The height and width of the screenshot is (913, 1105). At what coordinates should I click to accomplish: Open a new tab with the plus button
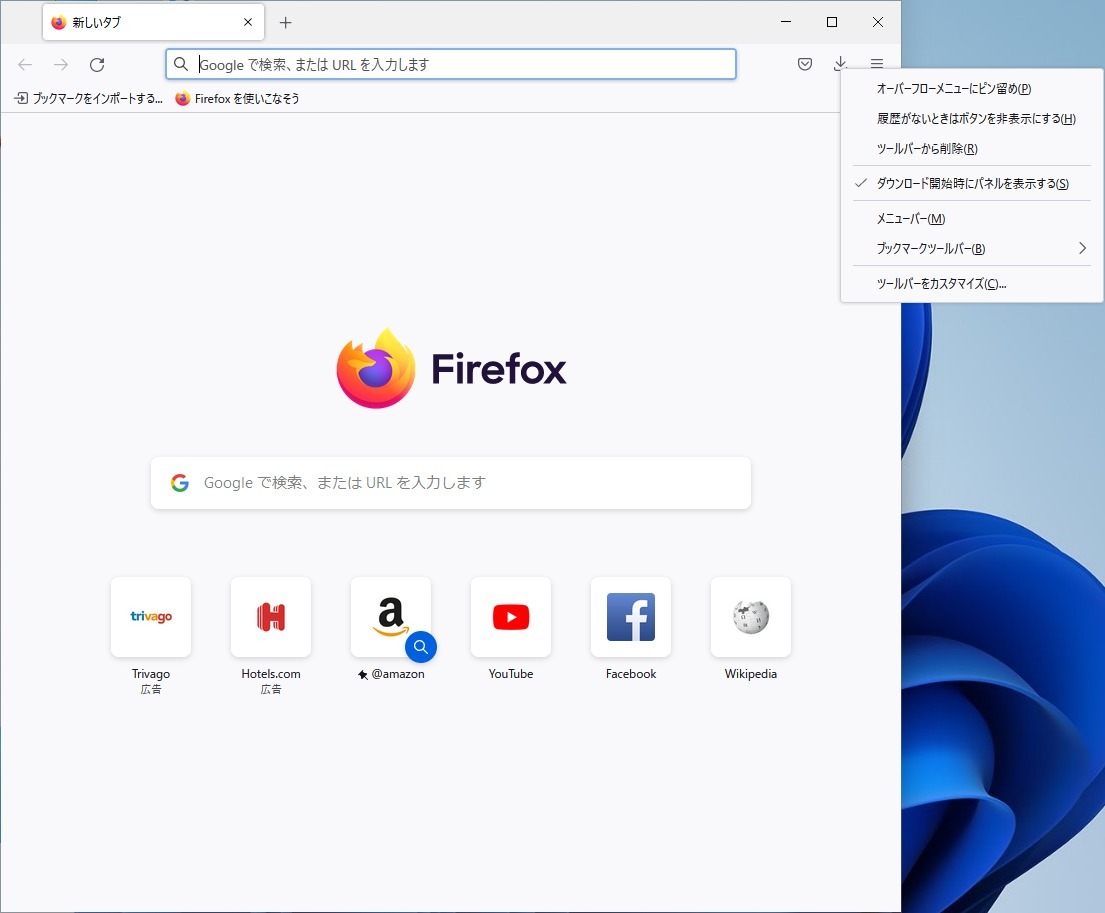tap(285, 23)
